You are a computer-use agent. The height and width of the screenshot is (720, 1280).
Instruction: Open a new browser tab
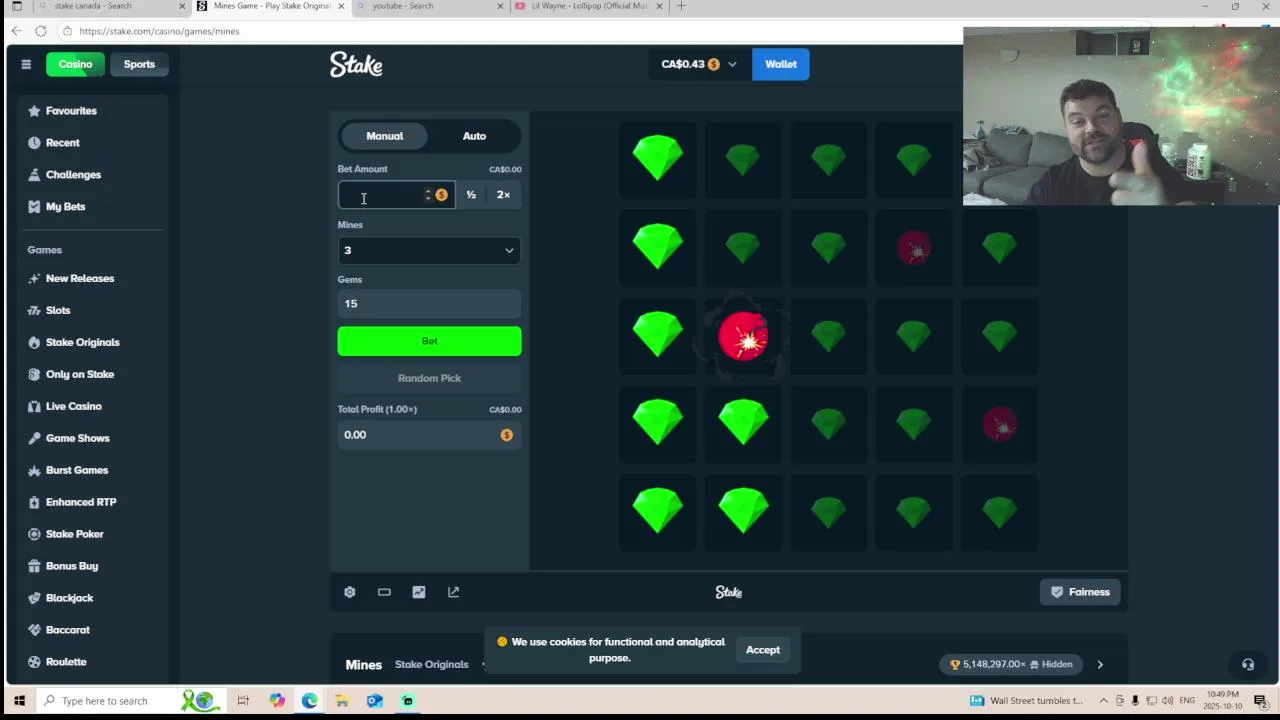681,6
